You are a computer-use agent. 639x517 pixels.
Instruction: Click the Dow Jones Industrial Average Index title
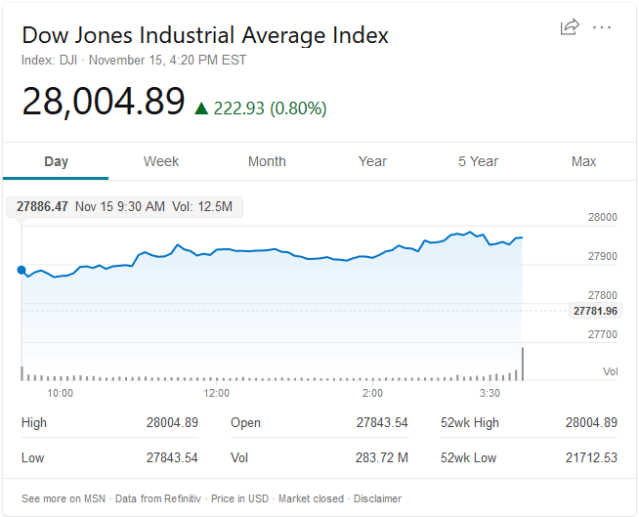[x=205, y=35]
